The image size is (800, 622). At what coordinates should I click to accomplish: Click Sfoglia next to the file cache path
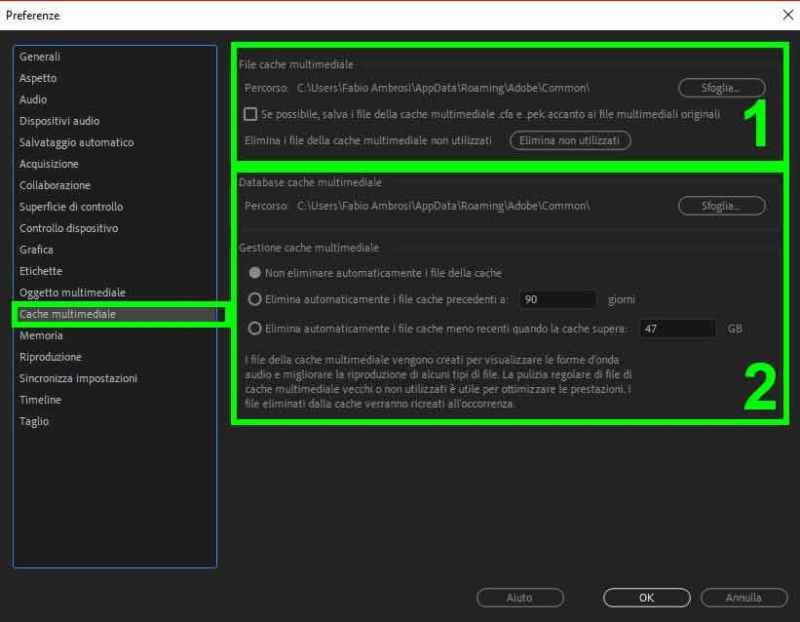click(721, 86)
